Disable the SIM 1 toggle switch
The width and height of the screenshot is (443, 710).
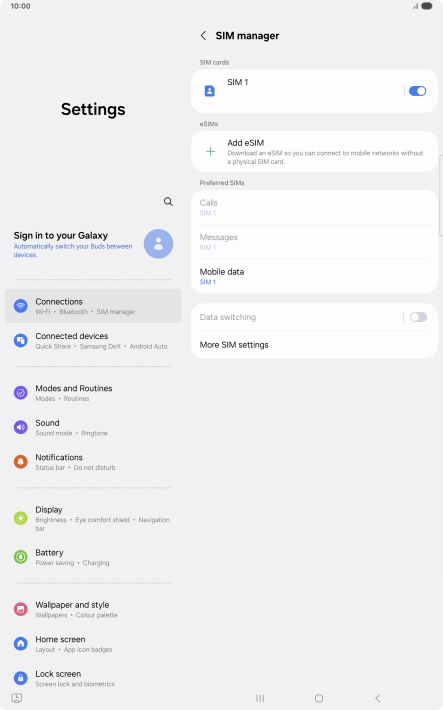tap(418, 91)
